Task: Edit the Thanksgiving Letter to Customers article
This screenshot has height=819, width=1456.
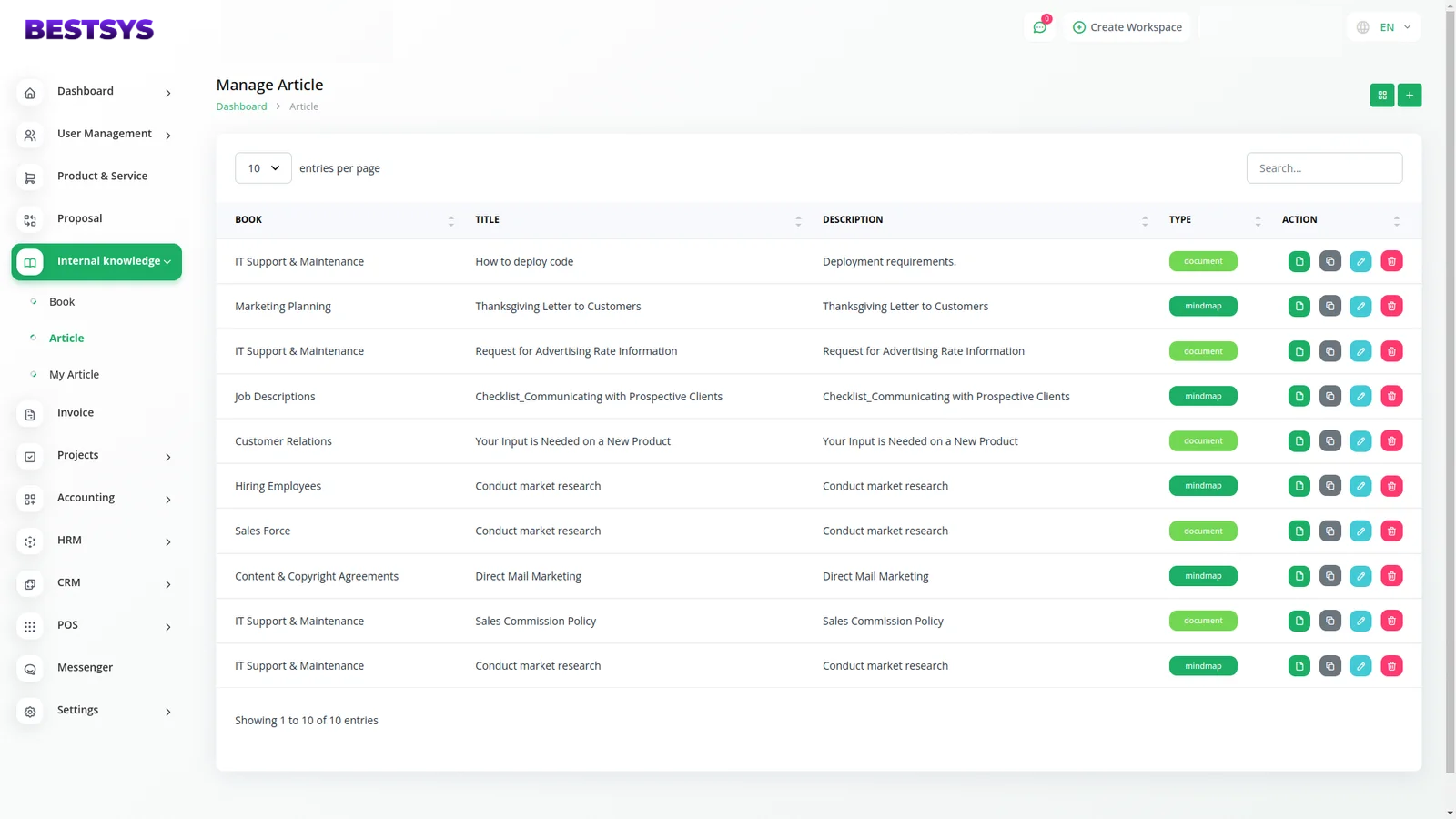Action: tap(1360, 307)
